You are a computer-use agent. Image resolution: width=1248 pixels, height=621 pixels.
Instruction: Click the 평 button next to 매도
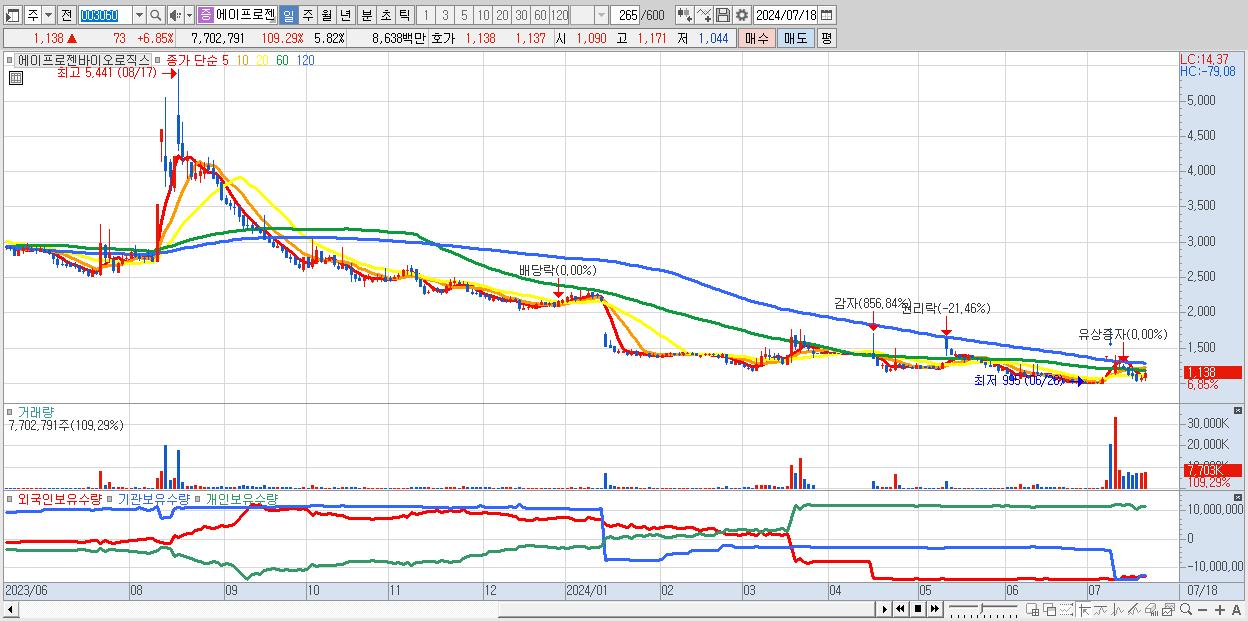coord(826,38)
